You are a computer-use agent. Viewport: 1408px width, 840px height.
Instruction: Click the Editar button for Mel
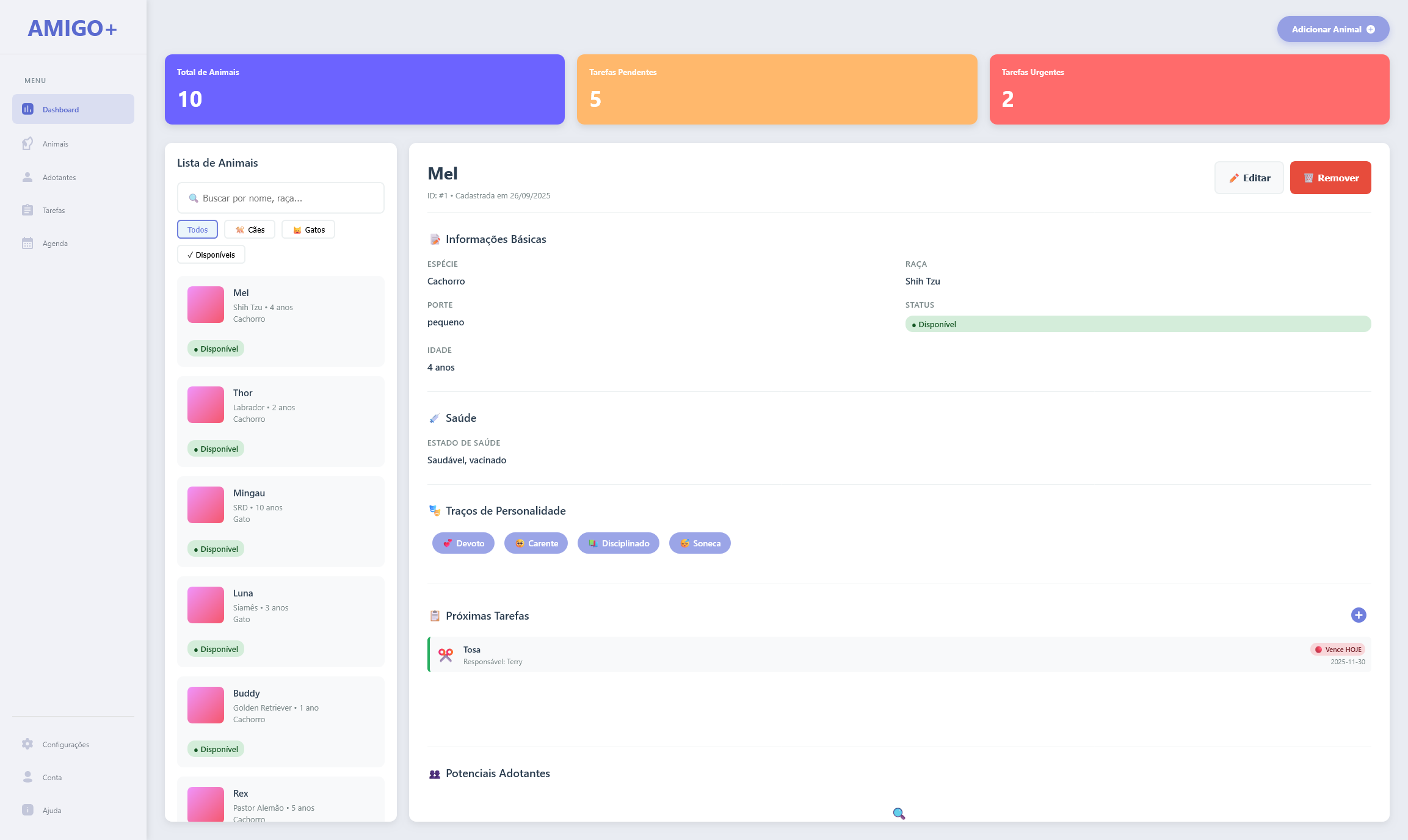[1249, 177]
